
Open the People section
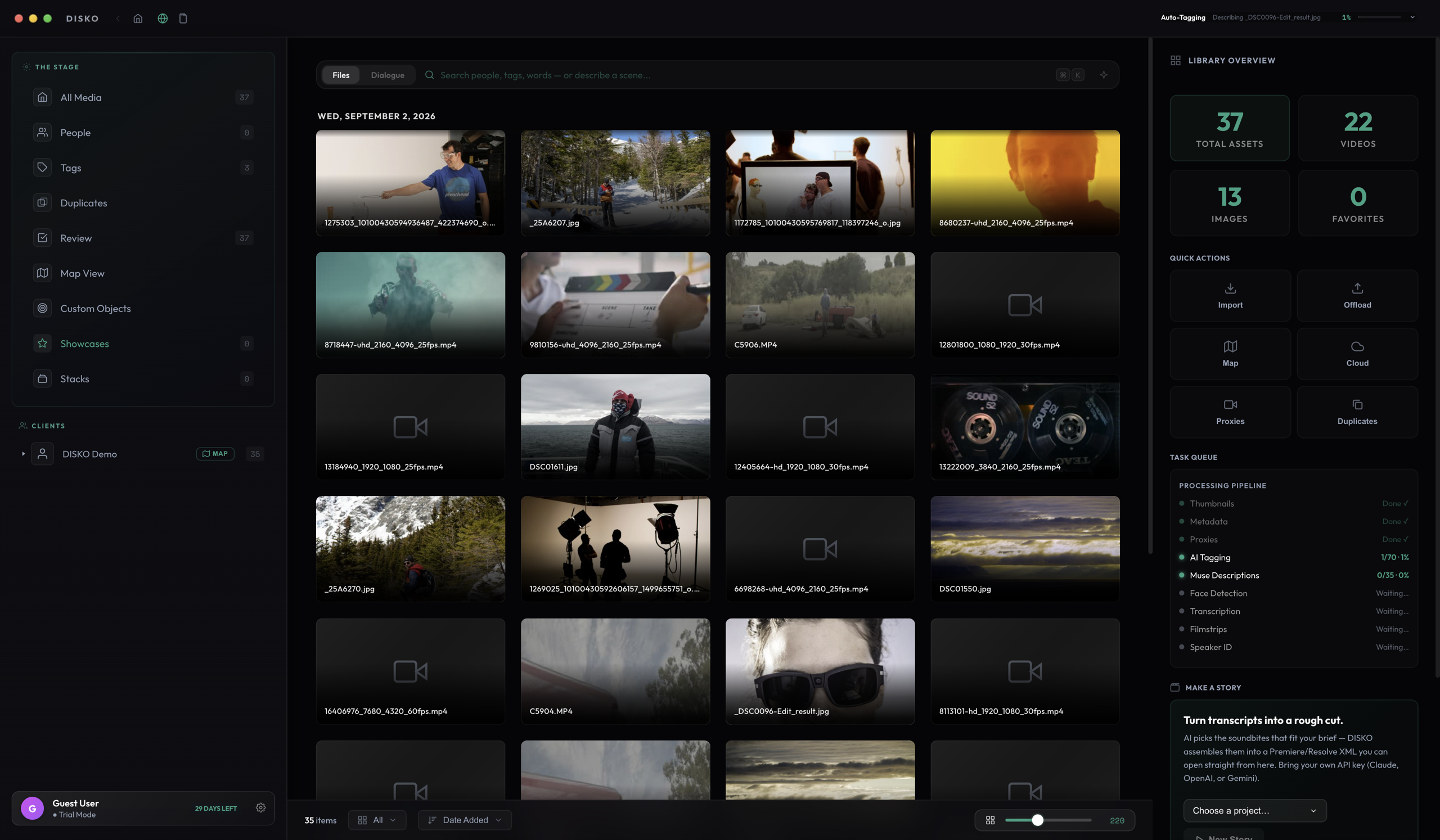143,133
